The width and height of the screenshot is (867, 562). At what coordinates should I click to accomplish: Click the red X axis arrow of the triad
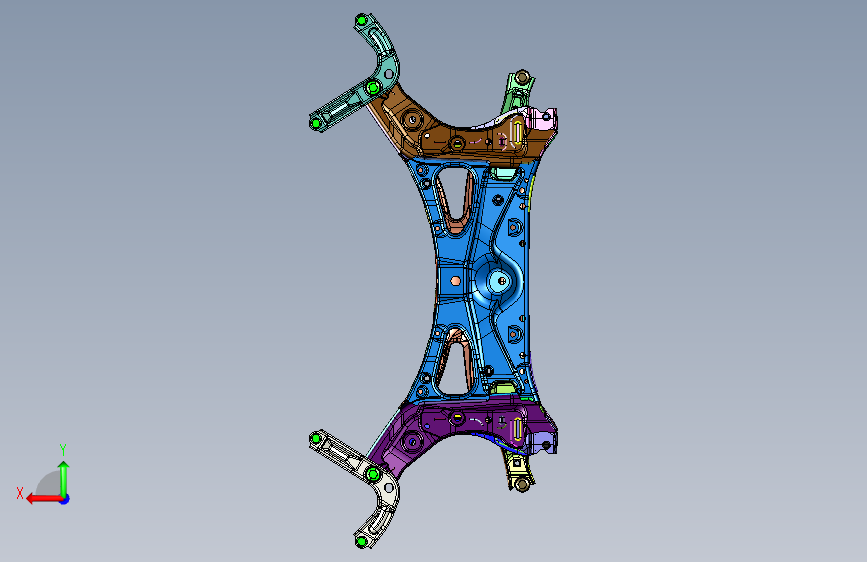[44, 499]
